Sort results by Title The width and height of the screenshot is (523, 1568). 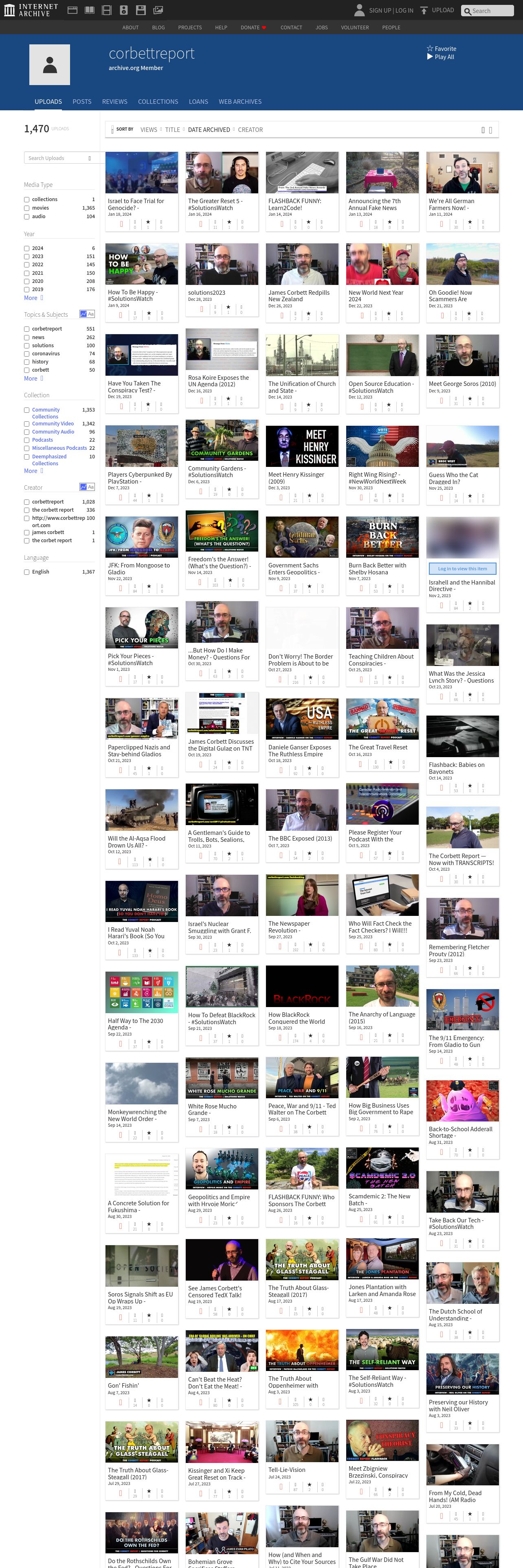click(x=172, y=130)
